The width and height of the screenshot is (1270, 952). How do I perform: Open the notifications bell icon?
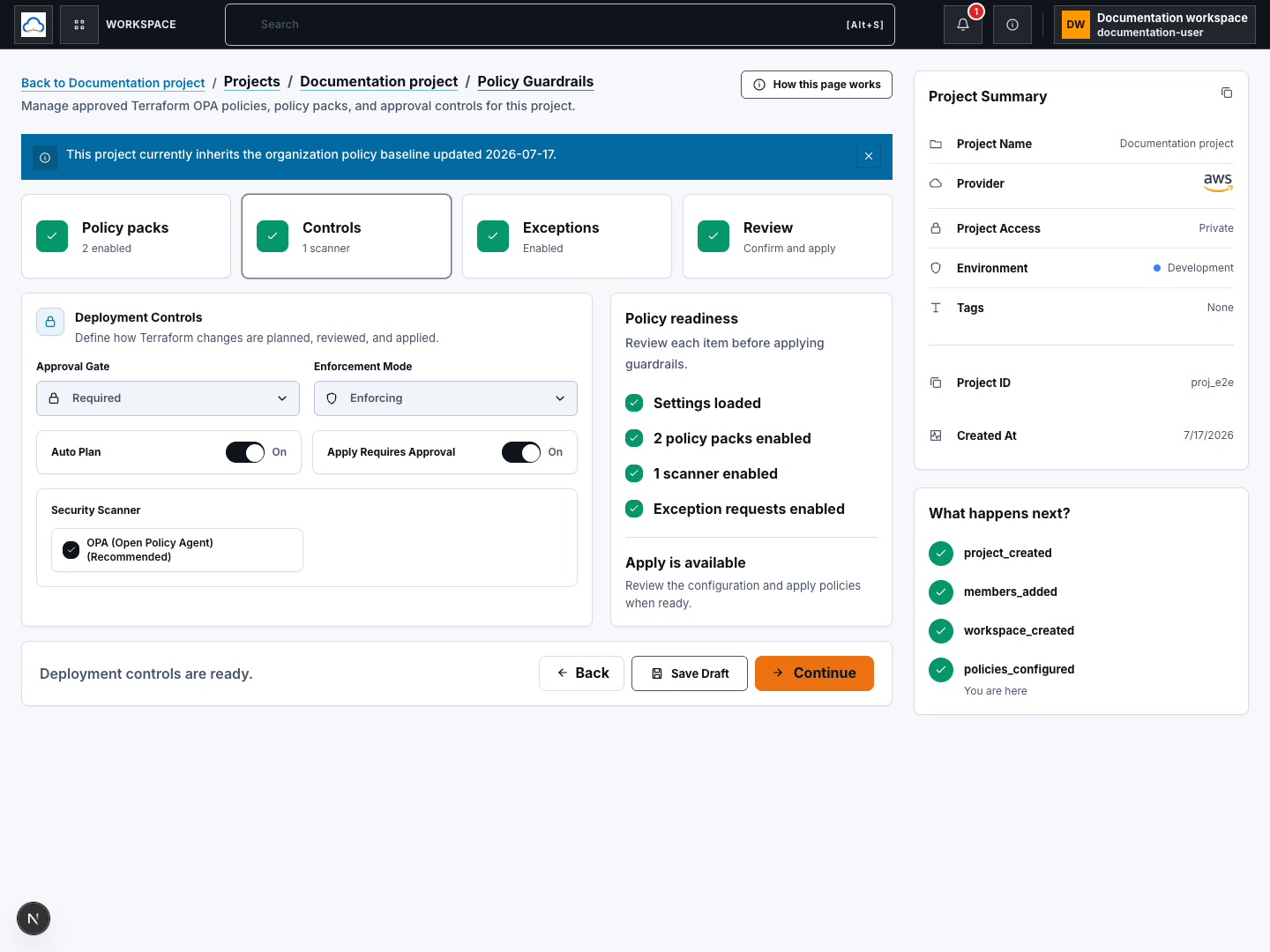[x=963, y=25]
